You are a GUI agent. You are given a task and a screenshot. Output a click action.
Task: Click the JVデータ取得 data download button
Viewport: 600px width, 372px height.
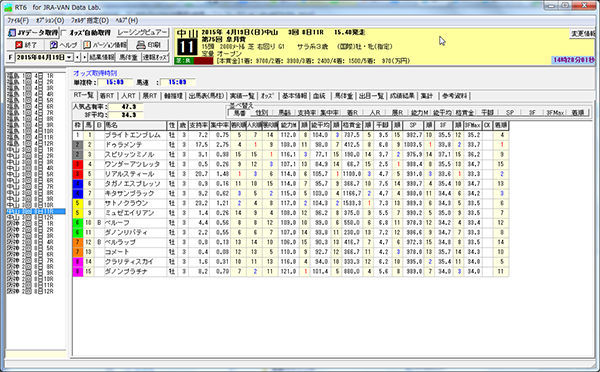[33, 33]
